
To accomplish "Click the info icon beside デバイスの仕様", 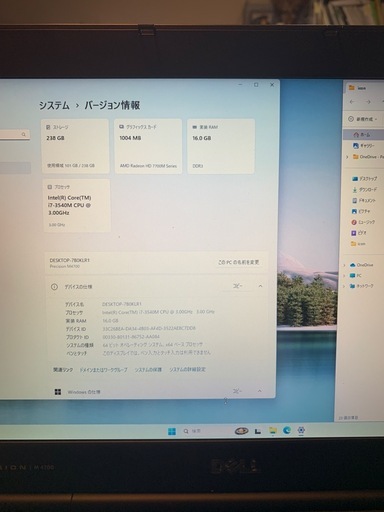I will click(54, 287).
